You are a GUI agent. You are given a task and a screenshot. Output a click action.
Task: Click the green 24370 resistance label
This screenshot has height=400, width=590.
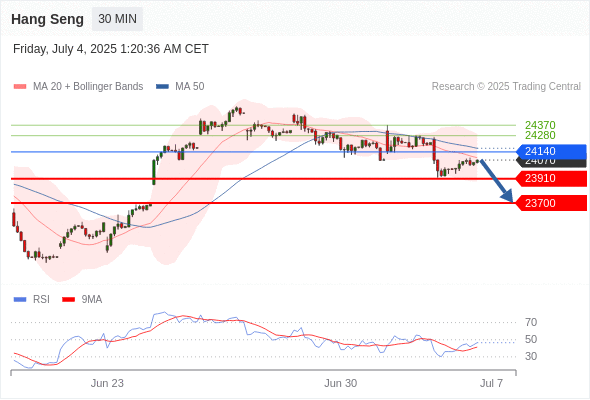(540, 125)
